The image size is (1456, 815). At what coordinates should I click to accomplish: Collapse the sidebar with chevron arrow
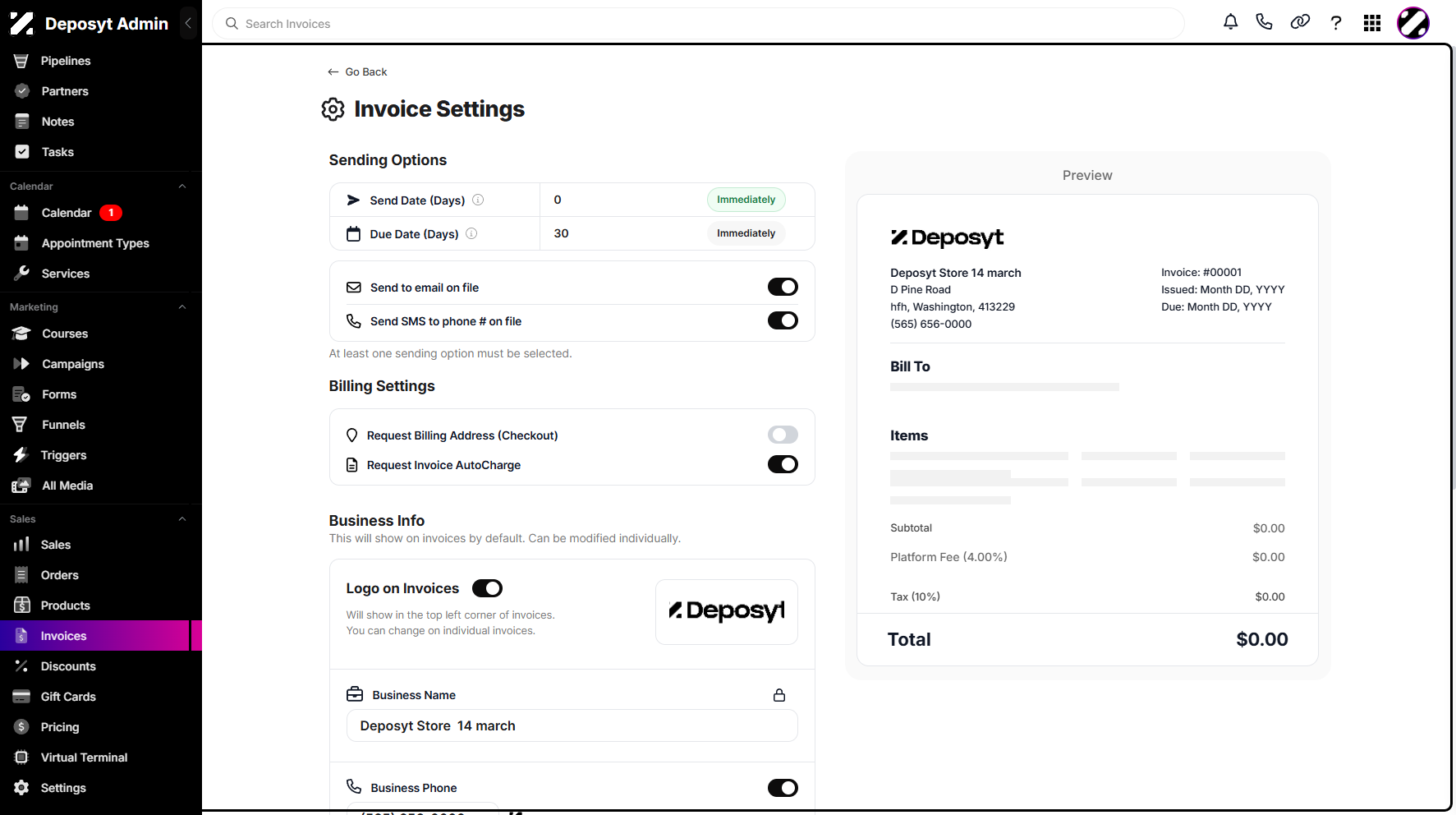(x=188, y=23)
